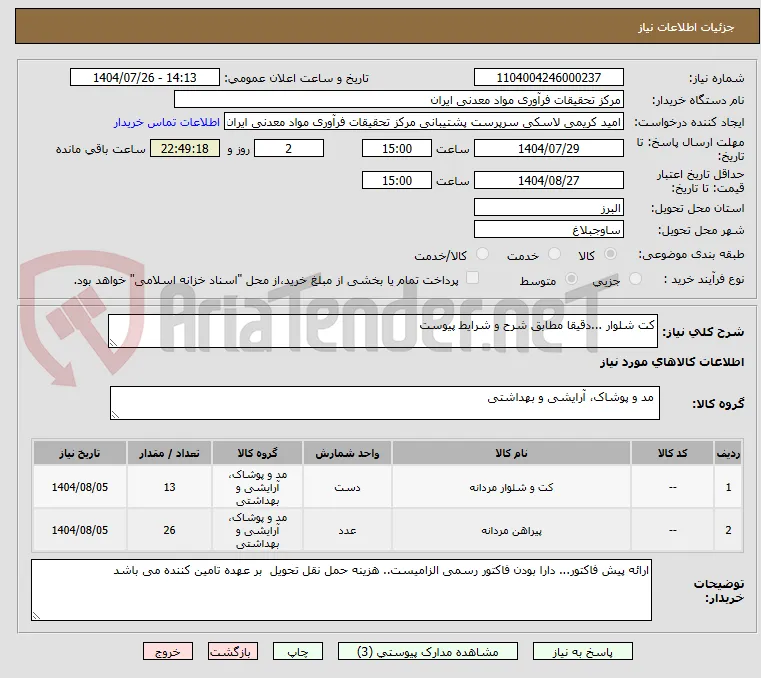Image resolution: width=761 pixels, height=678 pixels.
Task: Click the شرح کلی نیاز description textarea
Action: (x=383, y=331)
